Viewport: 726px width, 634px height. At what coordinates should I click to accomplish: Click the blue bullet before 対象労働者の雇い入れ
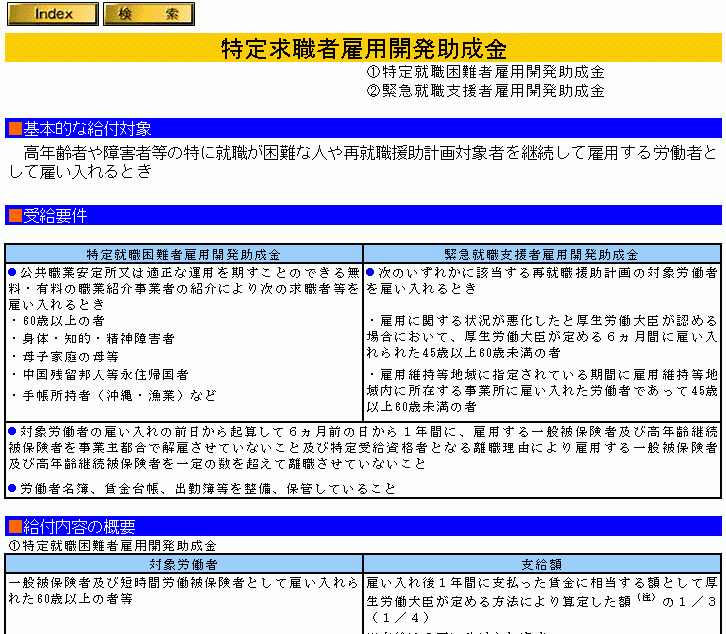pyautogui.click(x=13, y=431)
